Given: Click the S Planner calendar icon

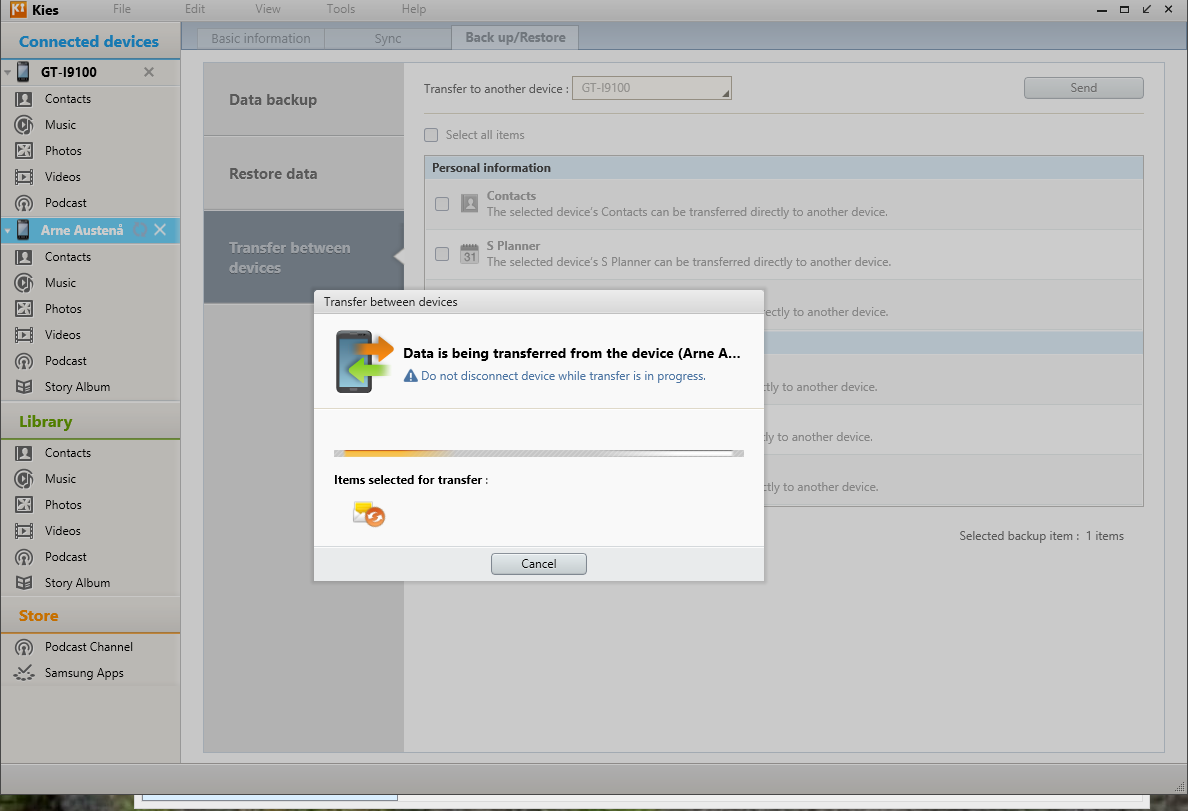Looking at the screenshot, I should 470,253.
